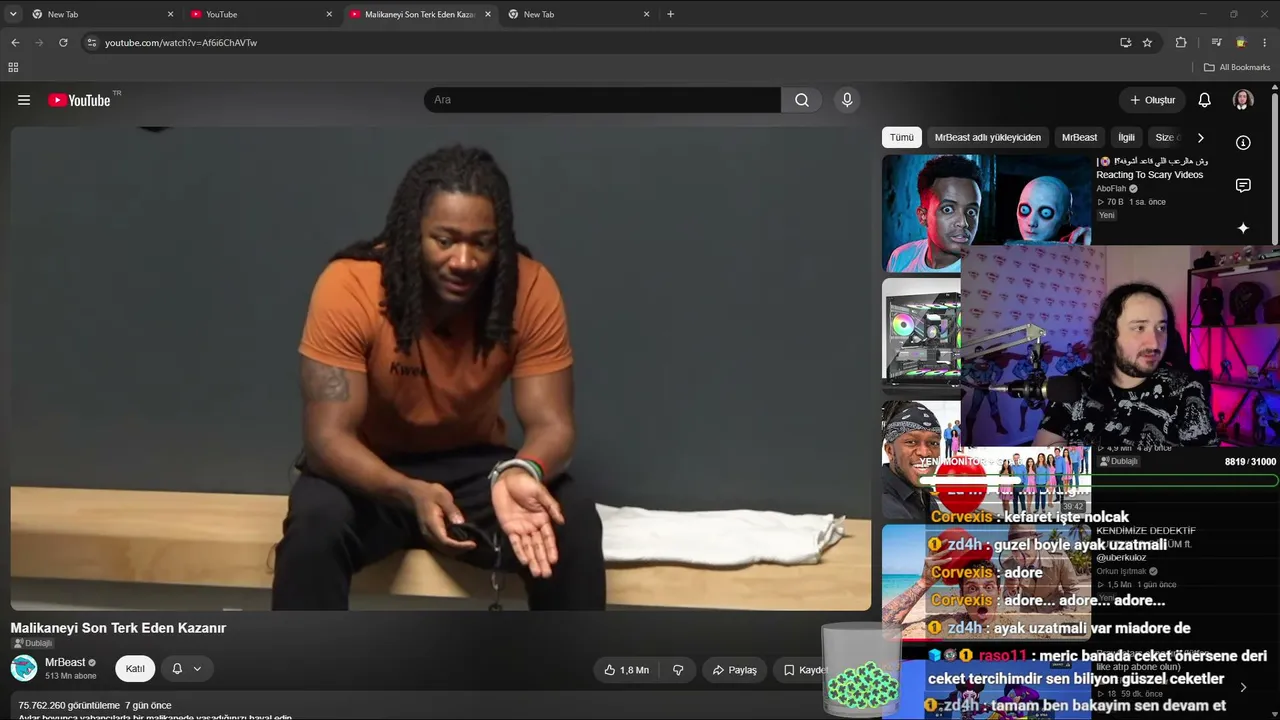The image size is (1280, 720).
Task: Select the Tümü filter chip
Action: [902, 137]
